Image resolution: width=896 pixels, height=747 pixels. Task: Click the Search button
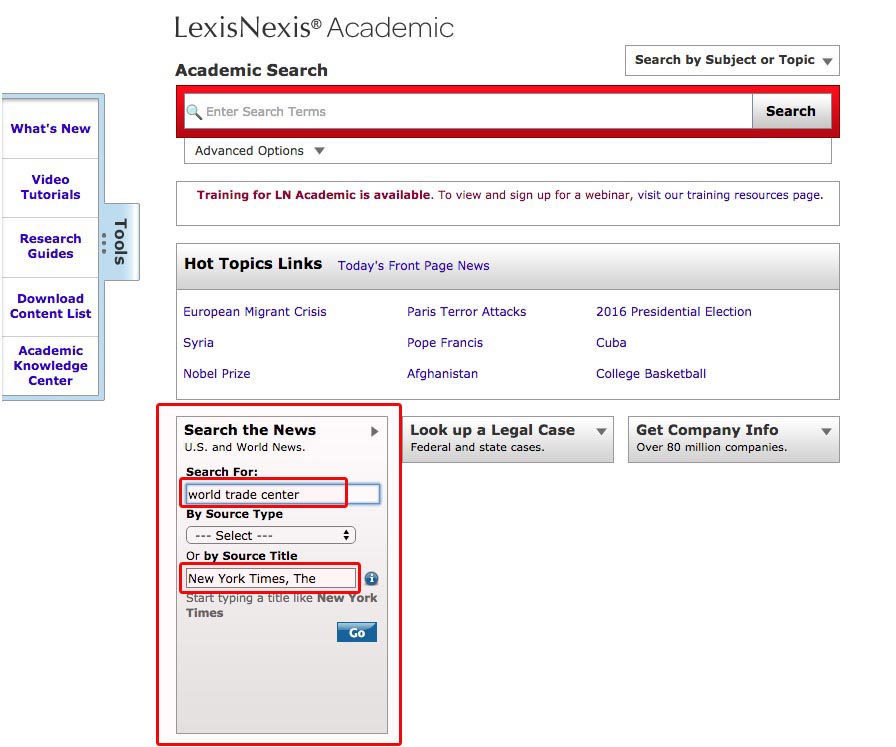(791, 111)
